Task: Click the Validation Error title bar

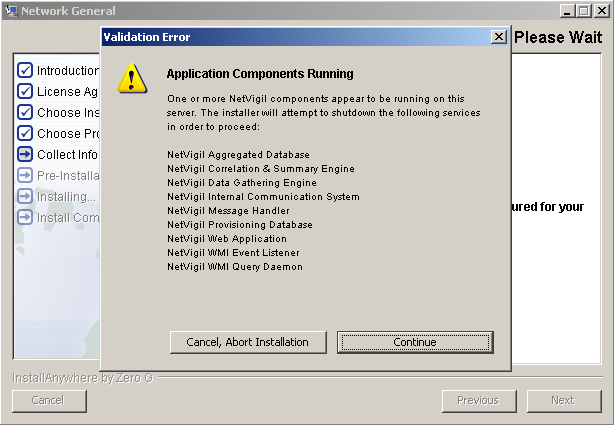Action: (300, 37)
